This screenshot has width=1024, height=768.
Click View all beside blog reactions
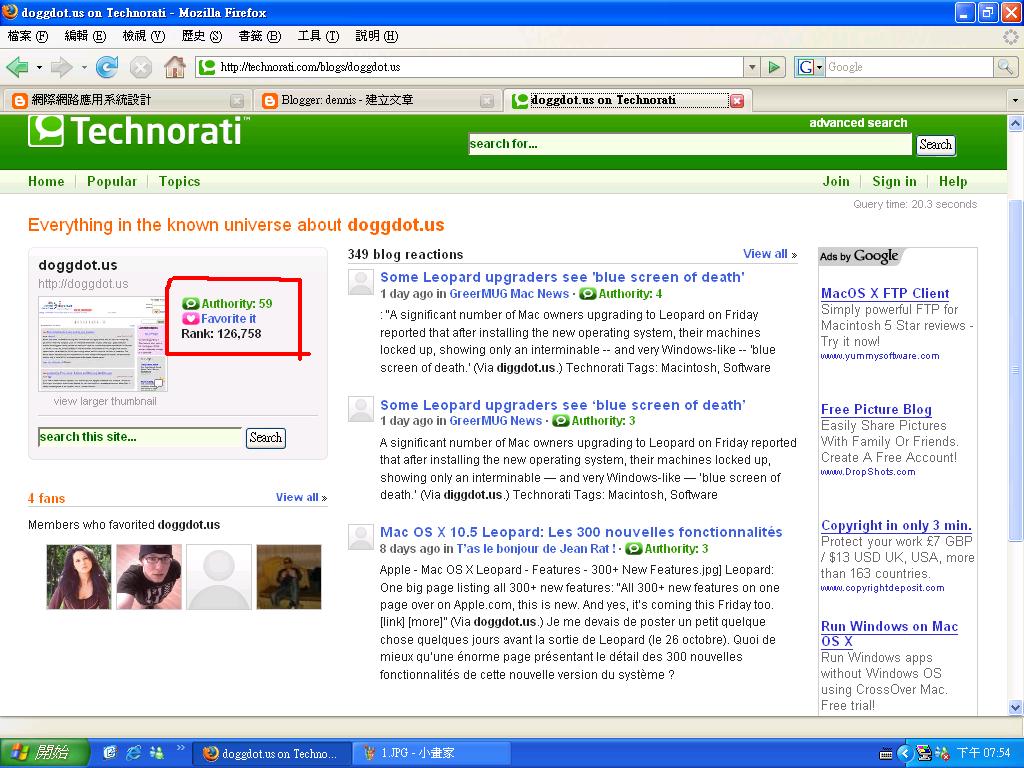point(769,254)
